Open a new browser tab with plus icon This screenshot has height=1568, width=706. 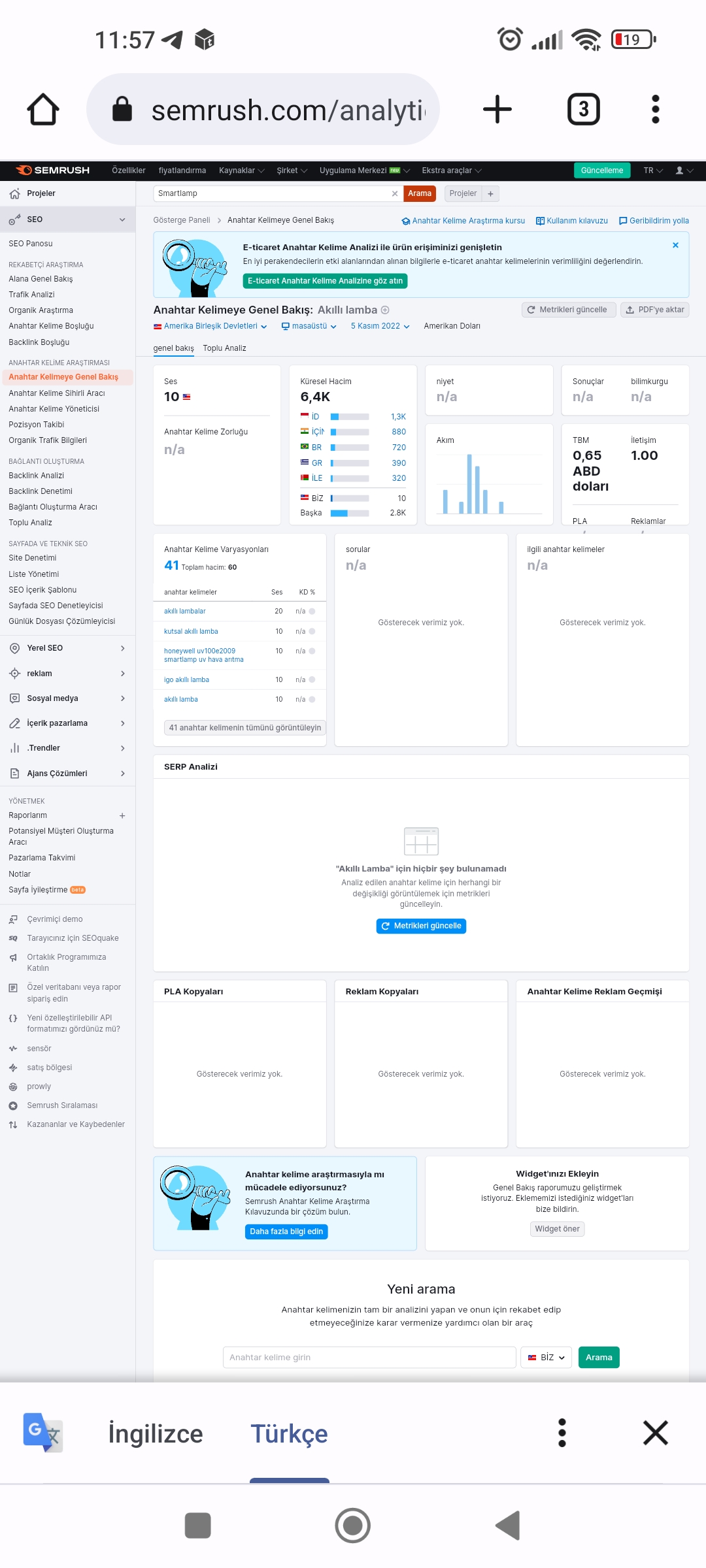pos(497,109)
